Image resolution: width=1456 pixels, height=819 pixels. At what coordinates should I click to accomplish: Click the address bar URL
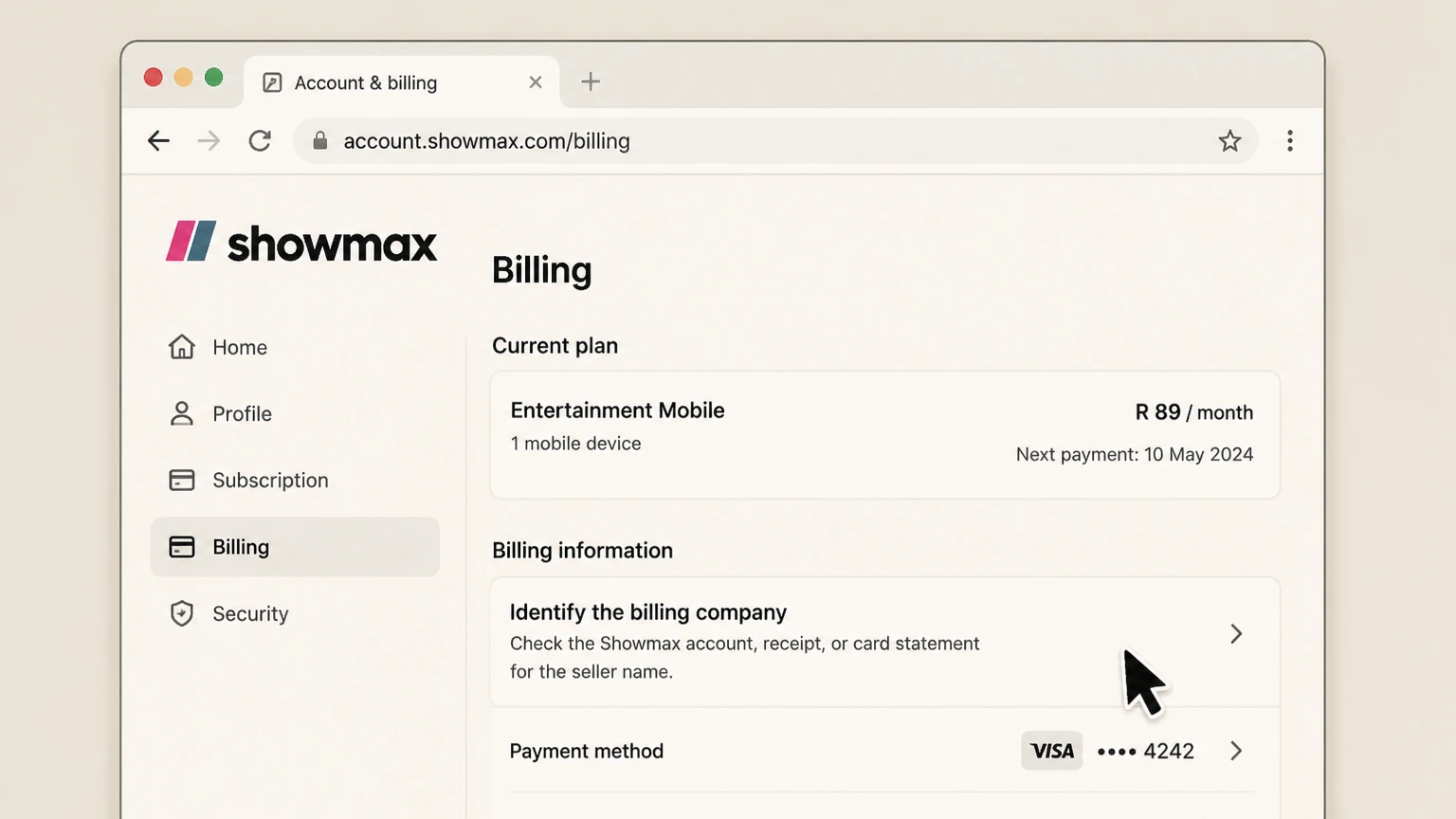pyautogui.click(x=486, y=141)
